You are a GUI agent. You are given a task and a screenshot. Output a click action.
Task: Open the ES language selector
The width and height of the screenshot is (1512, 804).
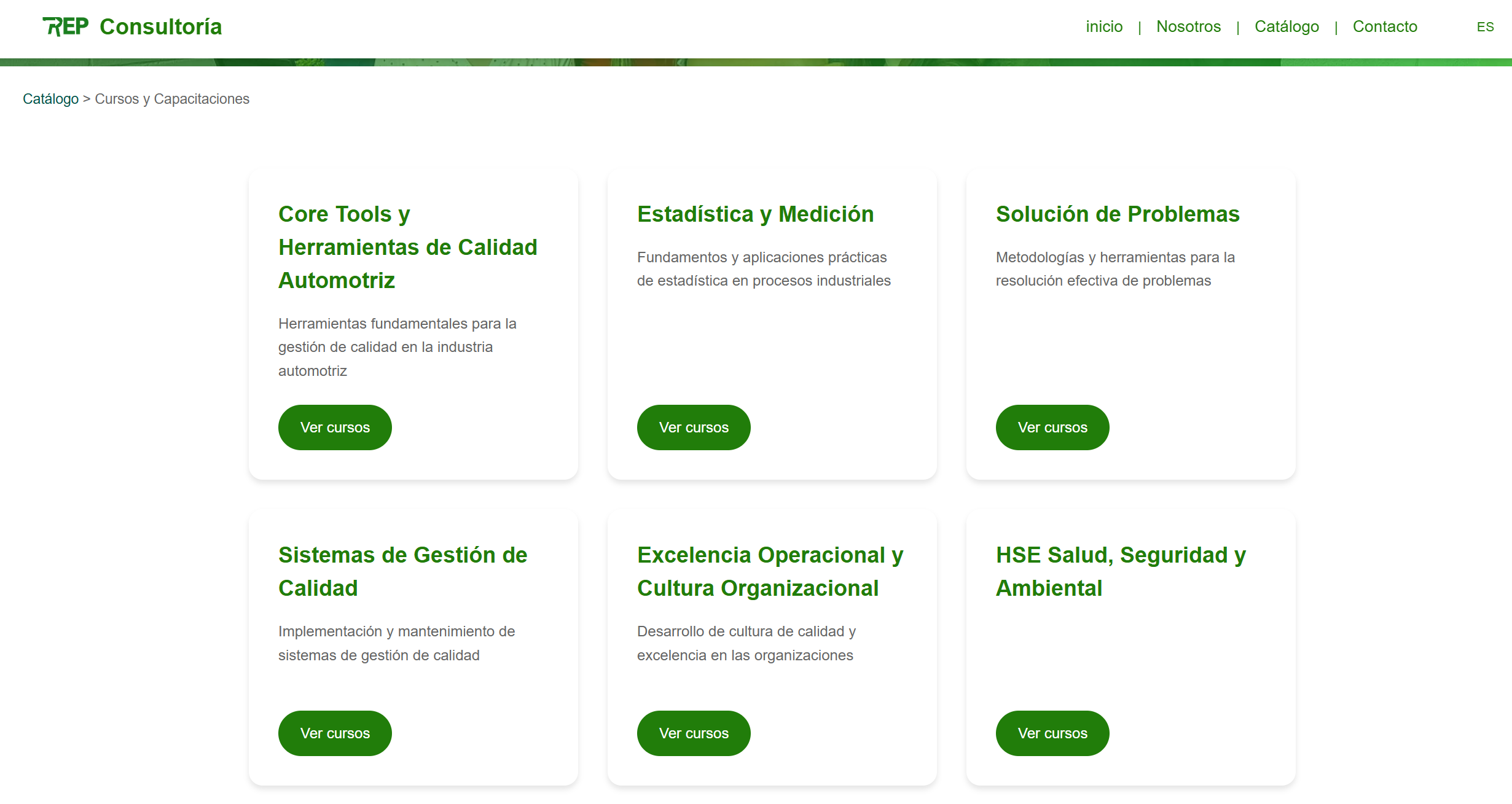pos(1486,26)
